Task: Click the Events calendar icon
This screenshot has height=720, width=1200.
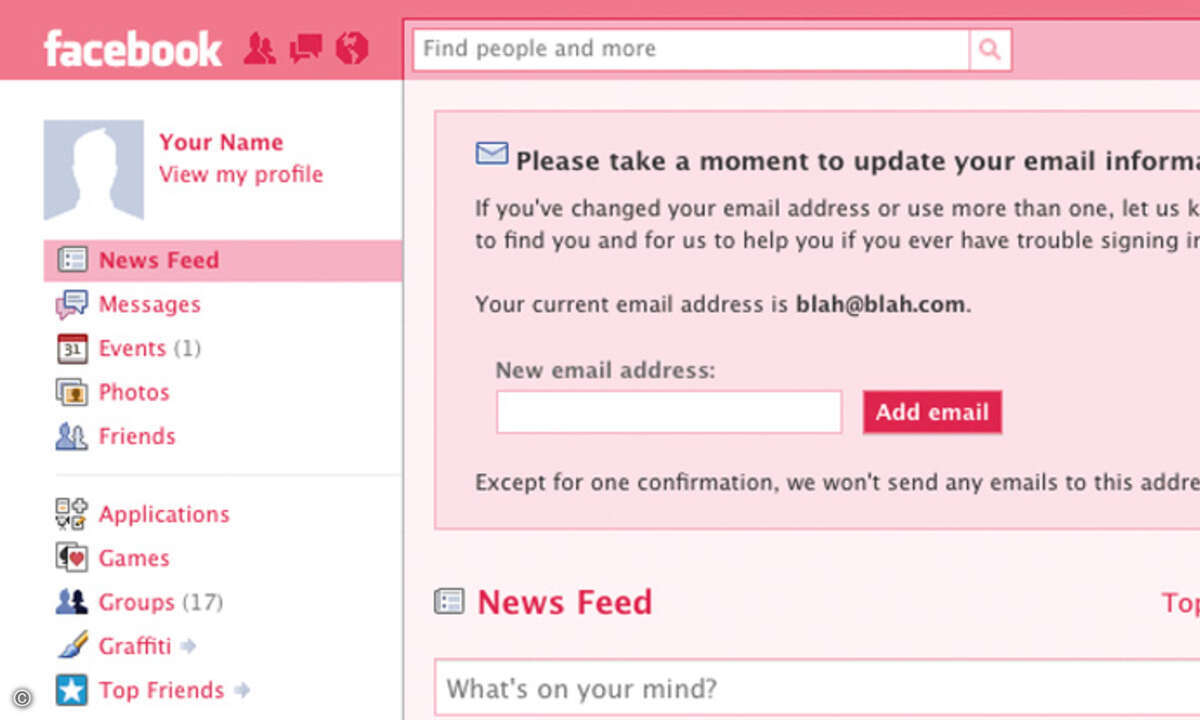Action: coord(72,348)
